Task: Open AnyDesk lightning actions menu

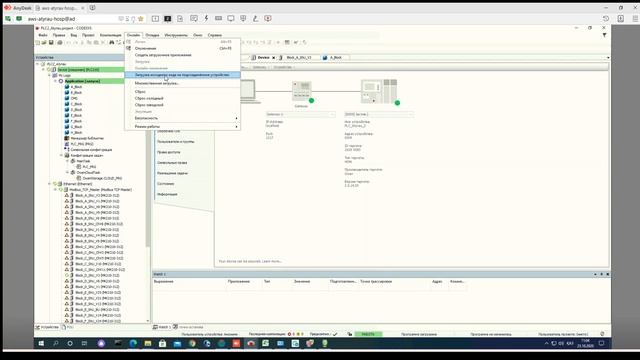Action: (207, 19)
